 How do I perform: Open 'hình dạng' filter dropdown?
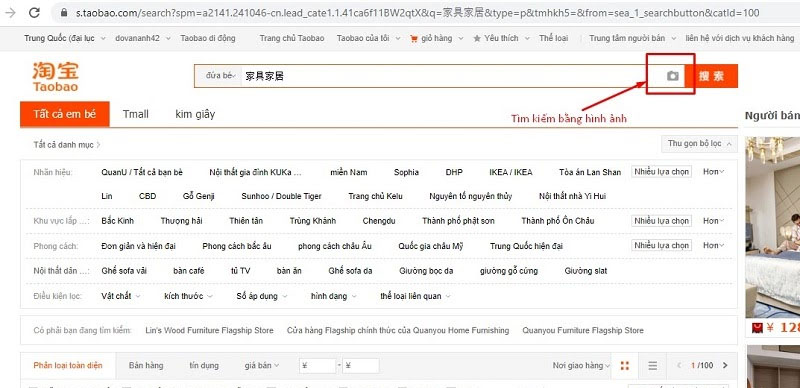pos(334,296)
